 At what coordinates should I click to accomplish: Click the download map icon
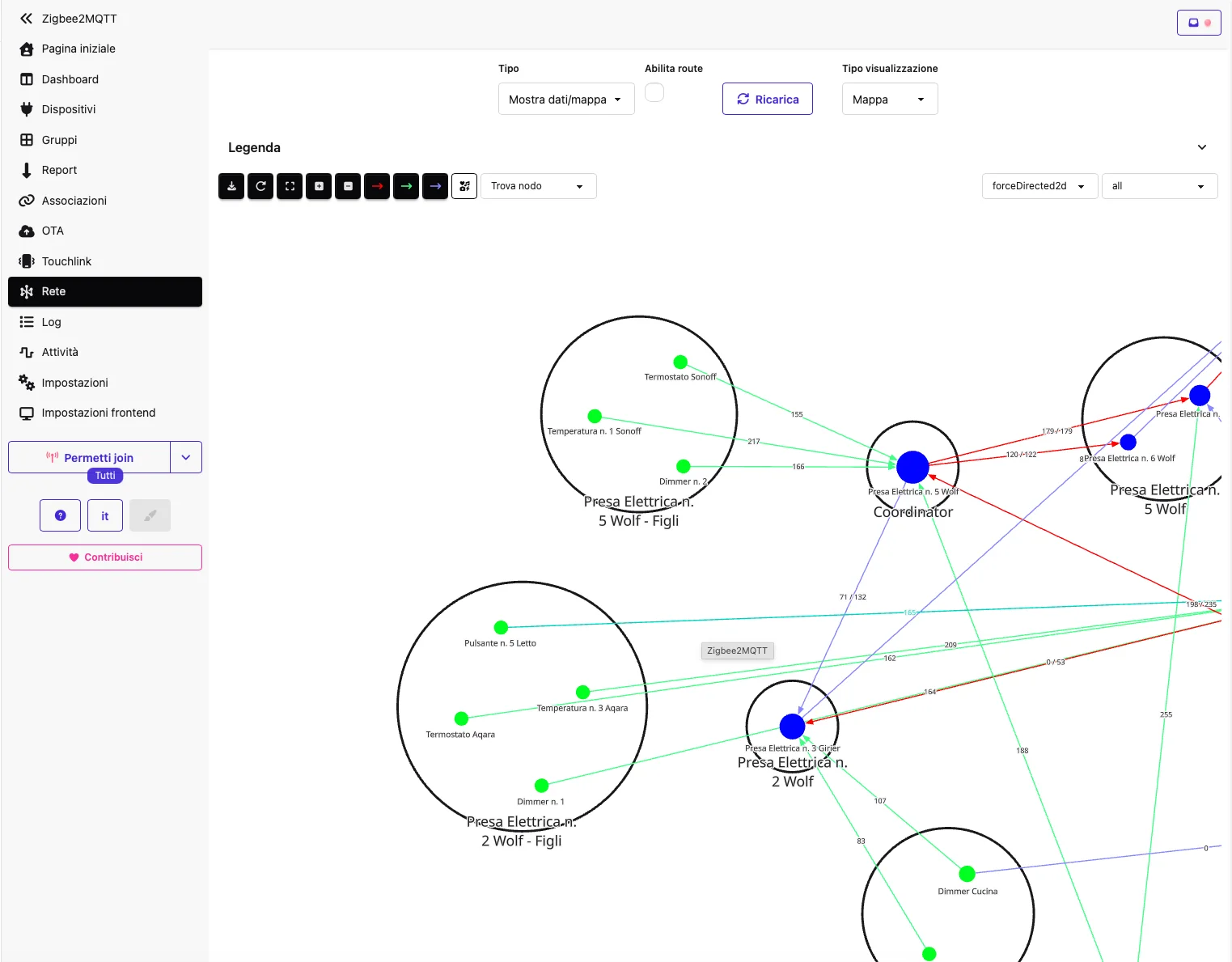point(231,186)
